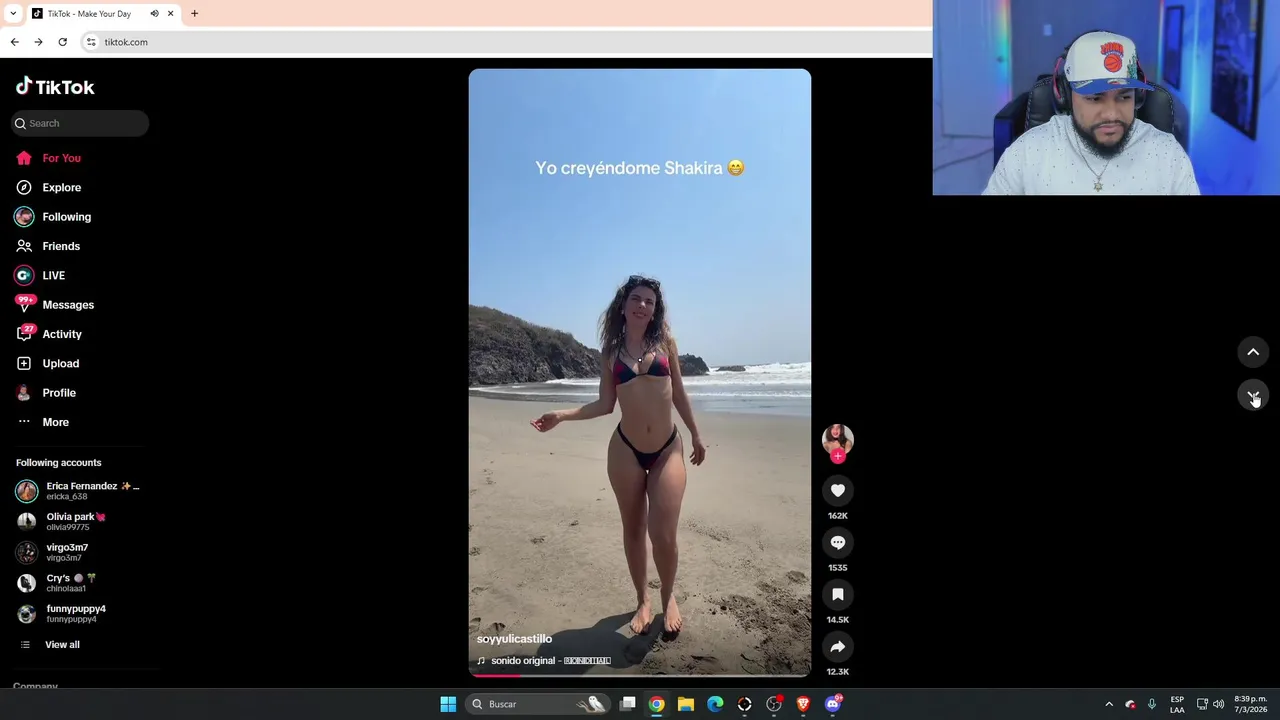Open a new browser tab

[194, 14]
